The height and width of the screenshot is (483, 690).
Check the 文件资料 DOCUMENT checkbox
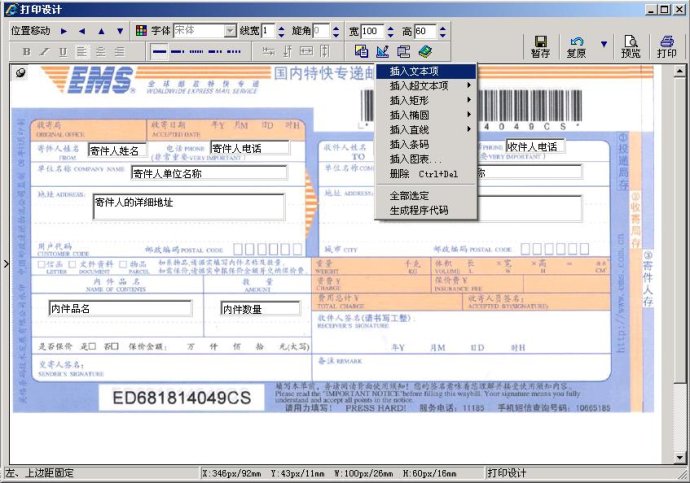point(73,263)
